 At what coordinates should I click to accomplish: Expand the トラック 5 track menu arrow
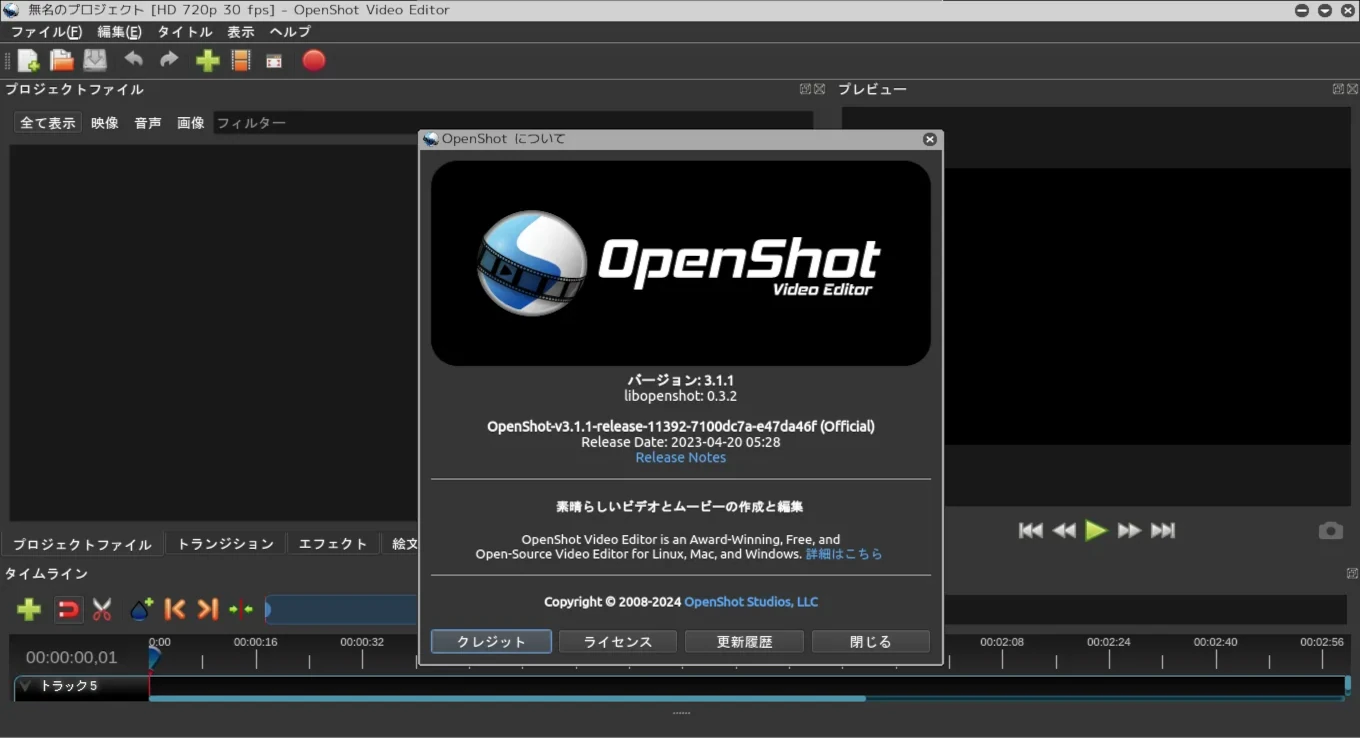[x=25, y=686]
